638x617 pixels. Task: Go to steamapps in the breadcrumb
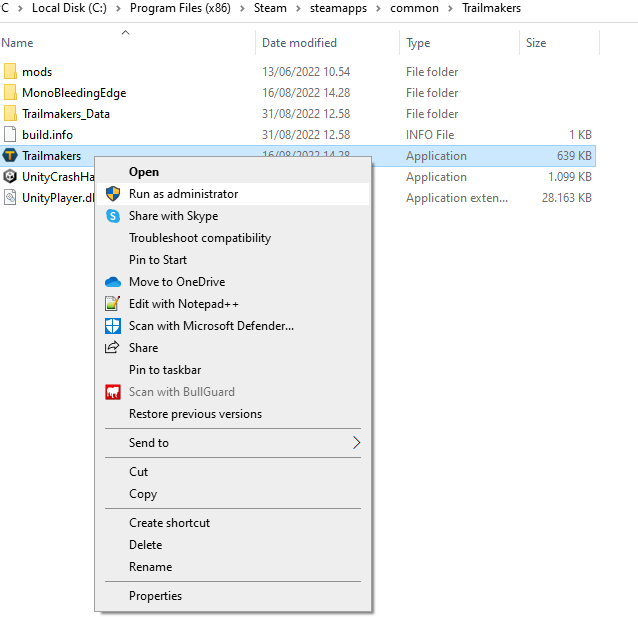338,8
